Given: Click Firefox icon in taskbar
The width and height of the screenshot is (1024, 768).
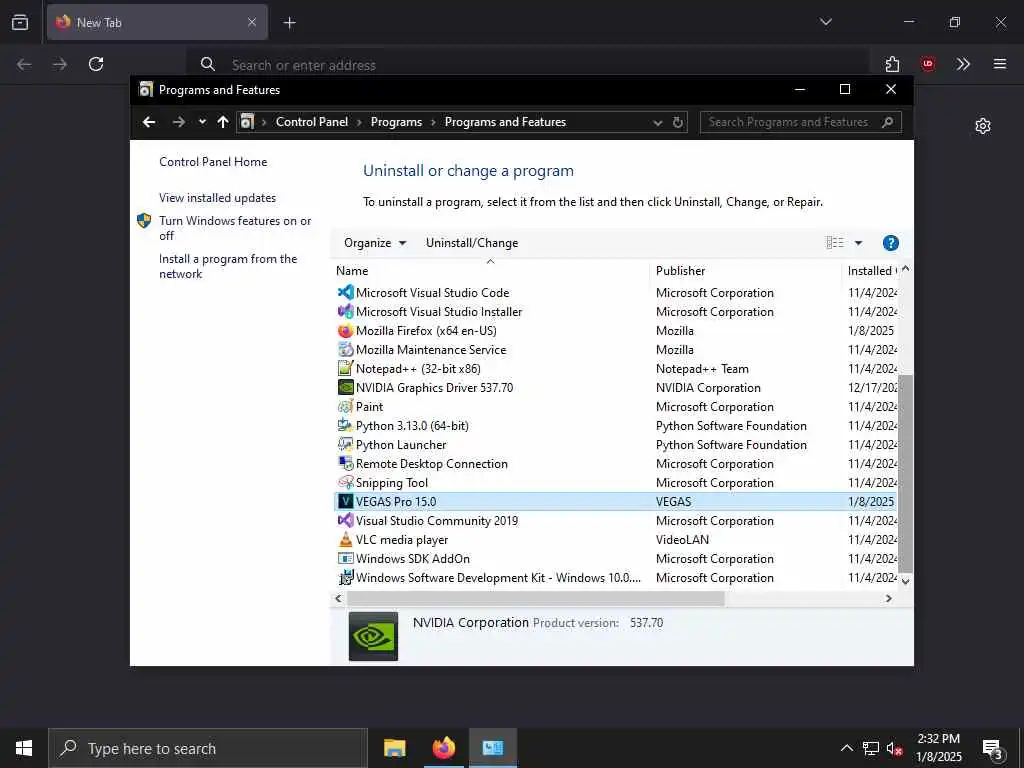Looking at the screenshot, I should tap(443, 748).
